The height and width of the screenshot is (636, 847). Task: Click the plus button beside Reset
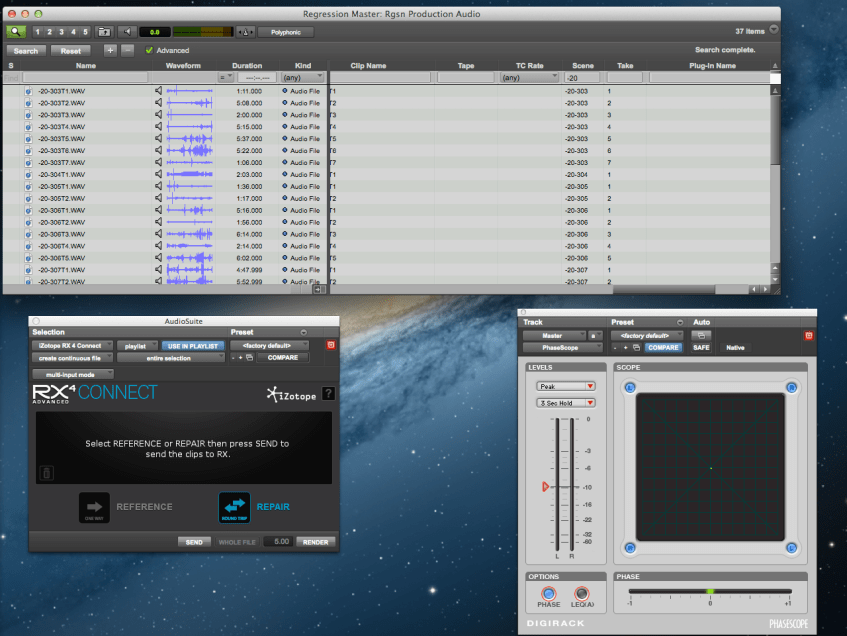tap(110, 50)
